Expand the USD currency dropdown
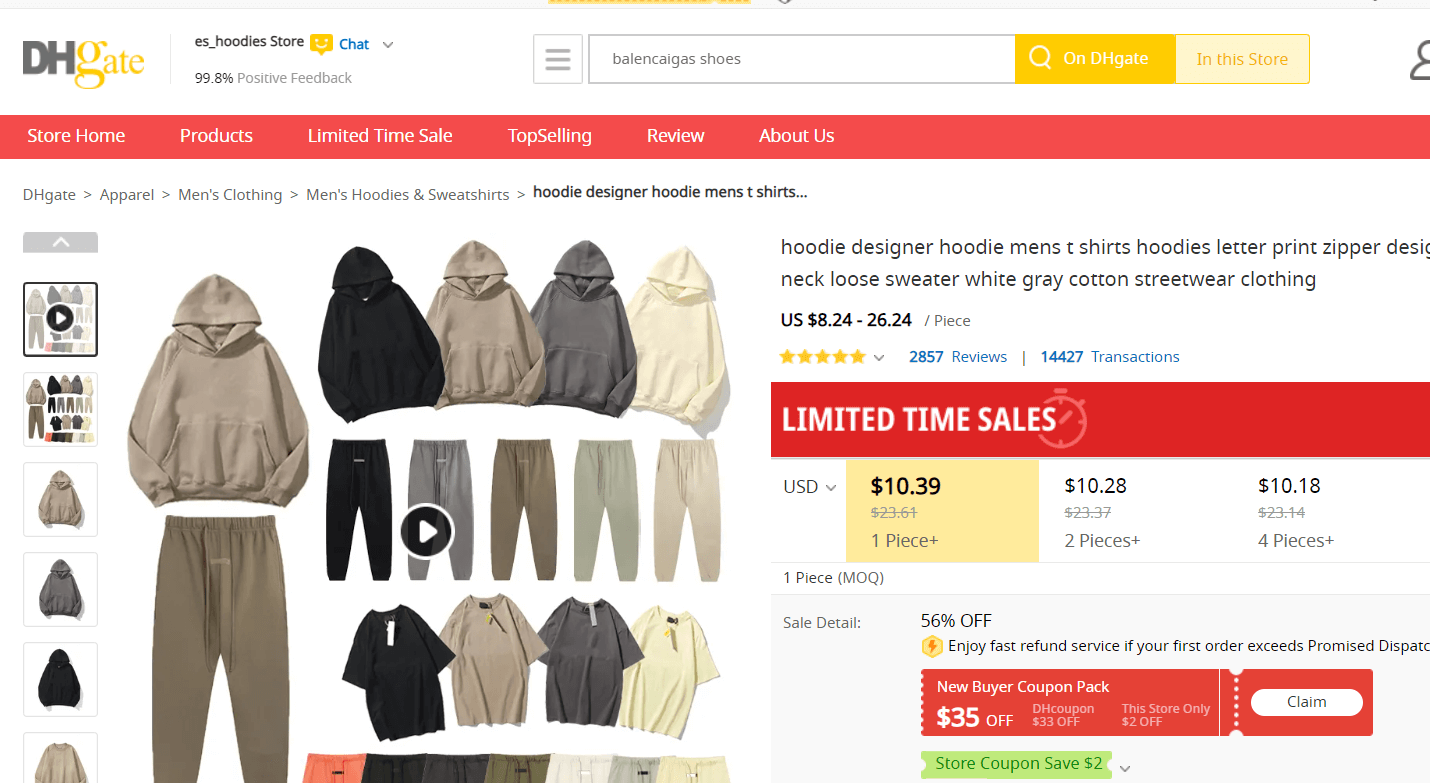Image resolution: width=1430 pixels, height=783 pixels. pos(809,487)
